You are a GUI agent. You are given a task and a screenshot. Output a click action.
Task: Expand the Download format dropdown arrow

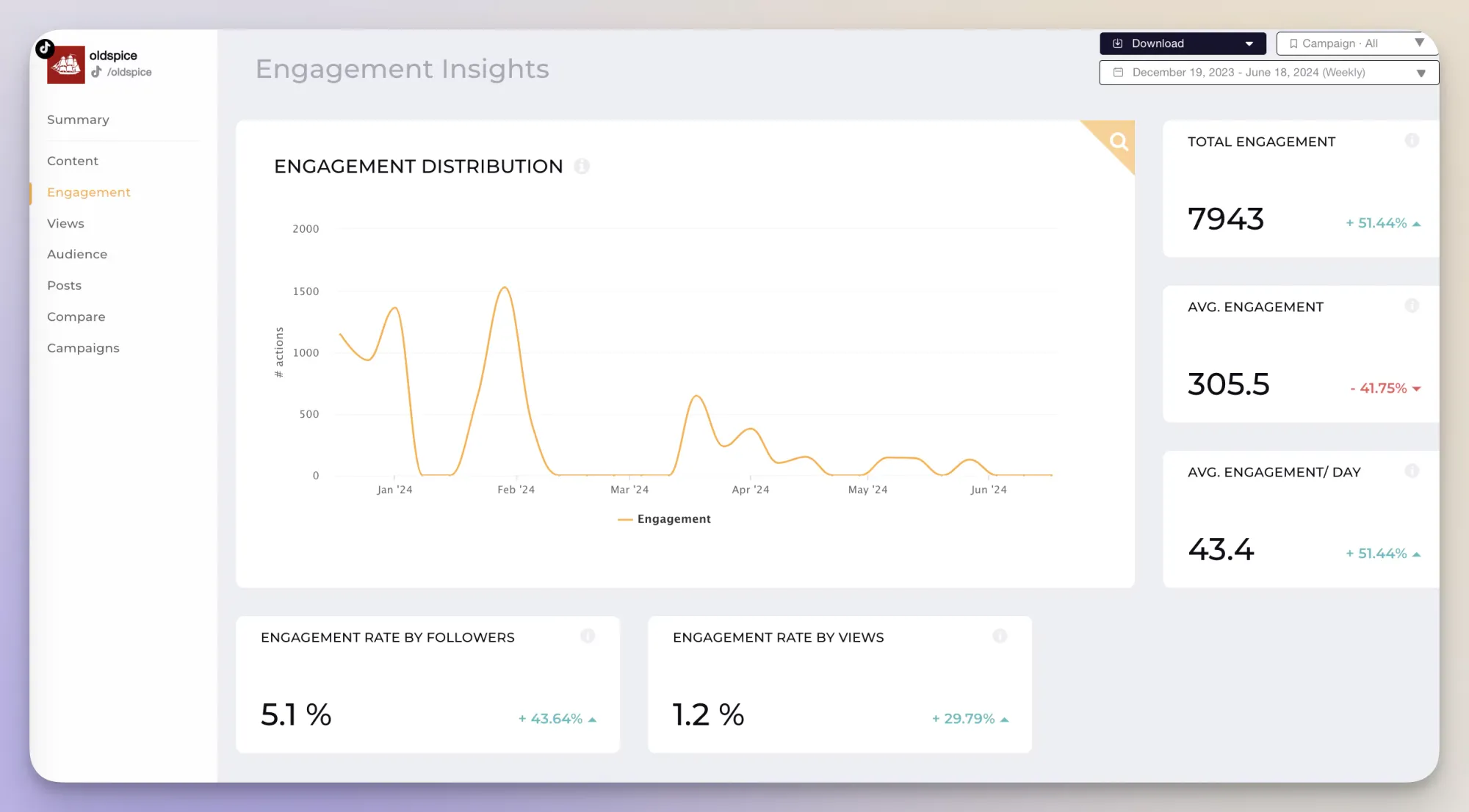point(1250,43)
